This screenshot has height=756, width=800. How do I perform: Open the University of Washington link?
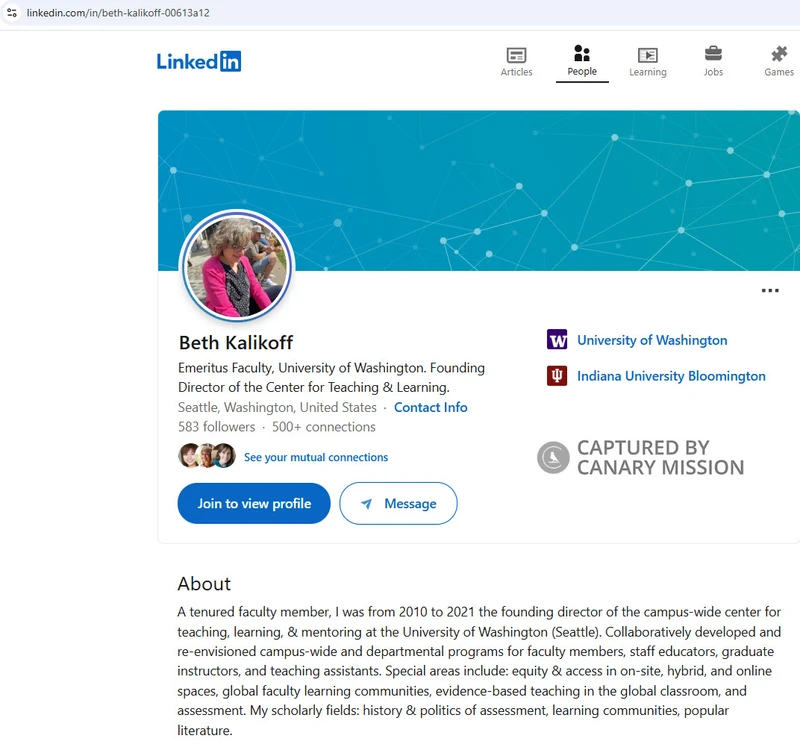coord(652,340)
